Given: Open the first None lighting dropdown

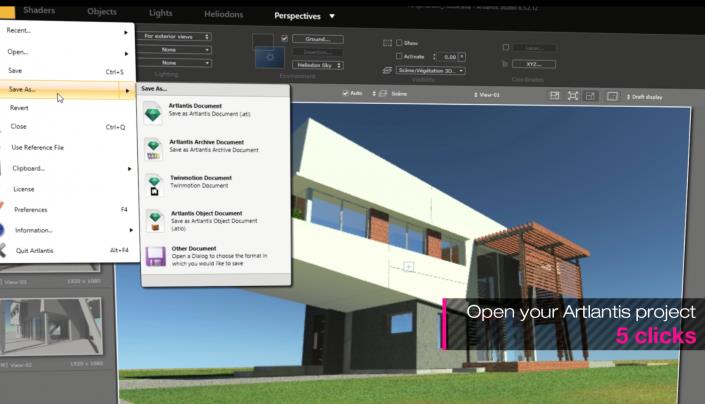Looking at the screenshot, I should 174,49.
